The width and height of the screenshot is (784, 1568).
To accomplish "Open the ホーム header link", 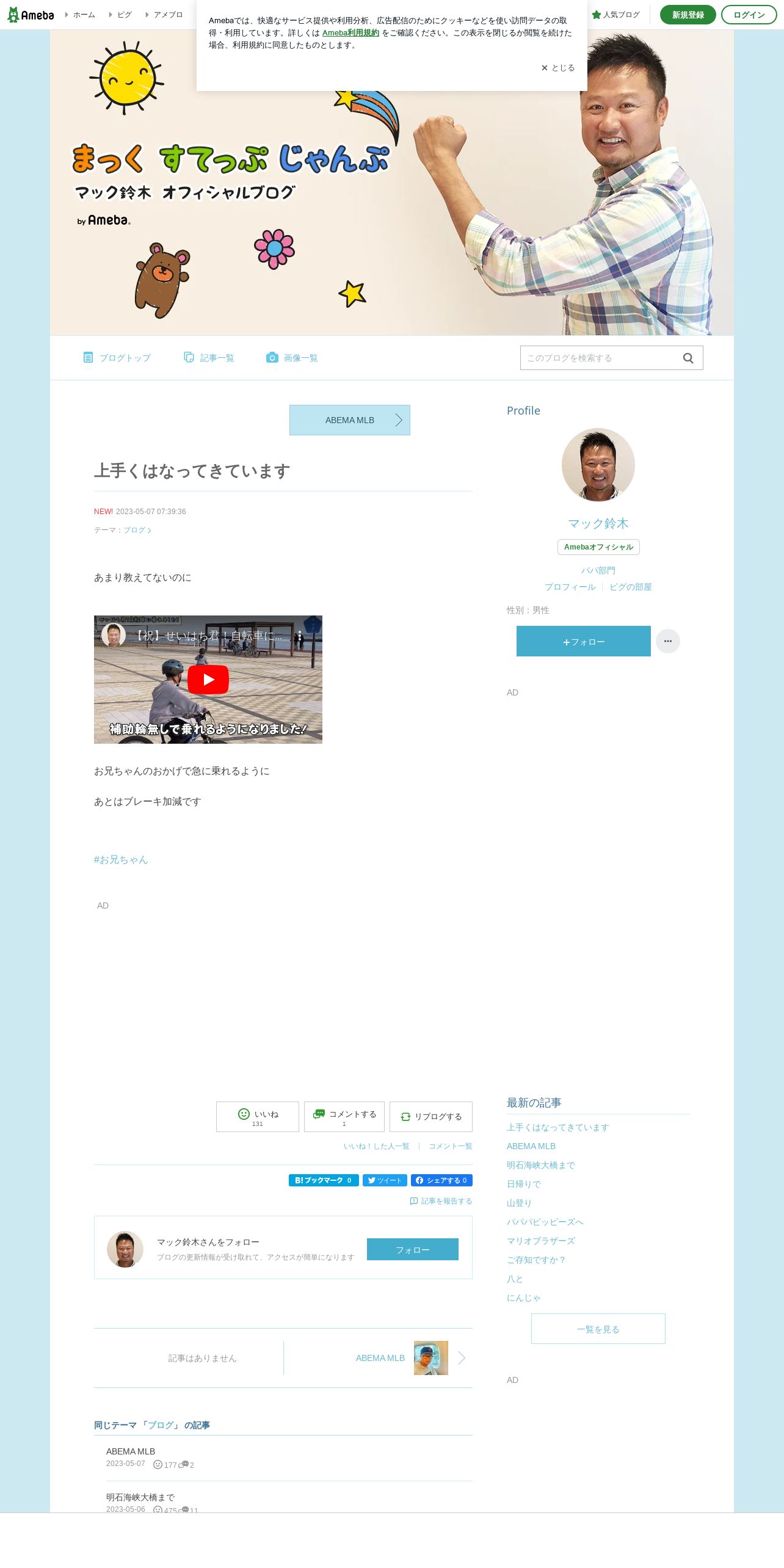I will pos(80,15).
